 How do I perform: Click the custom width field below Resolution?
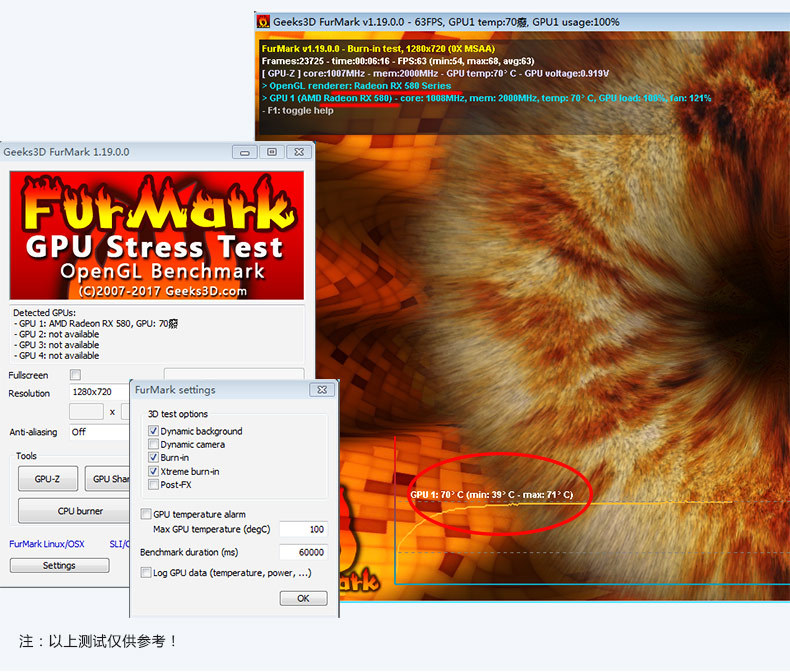(x=86, y=412)
